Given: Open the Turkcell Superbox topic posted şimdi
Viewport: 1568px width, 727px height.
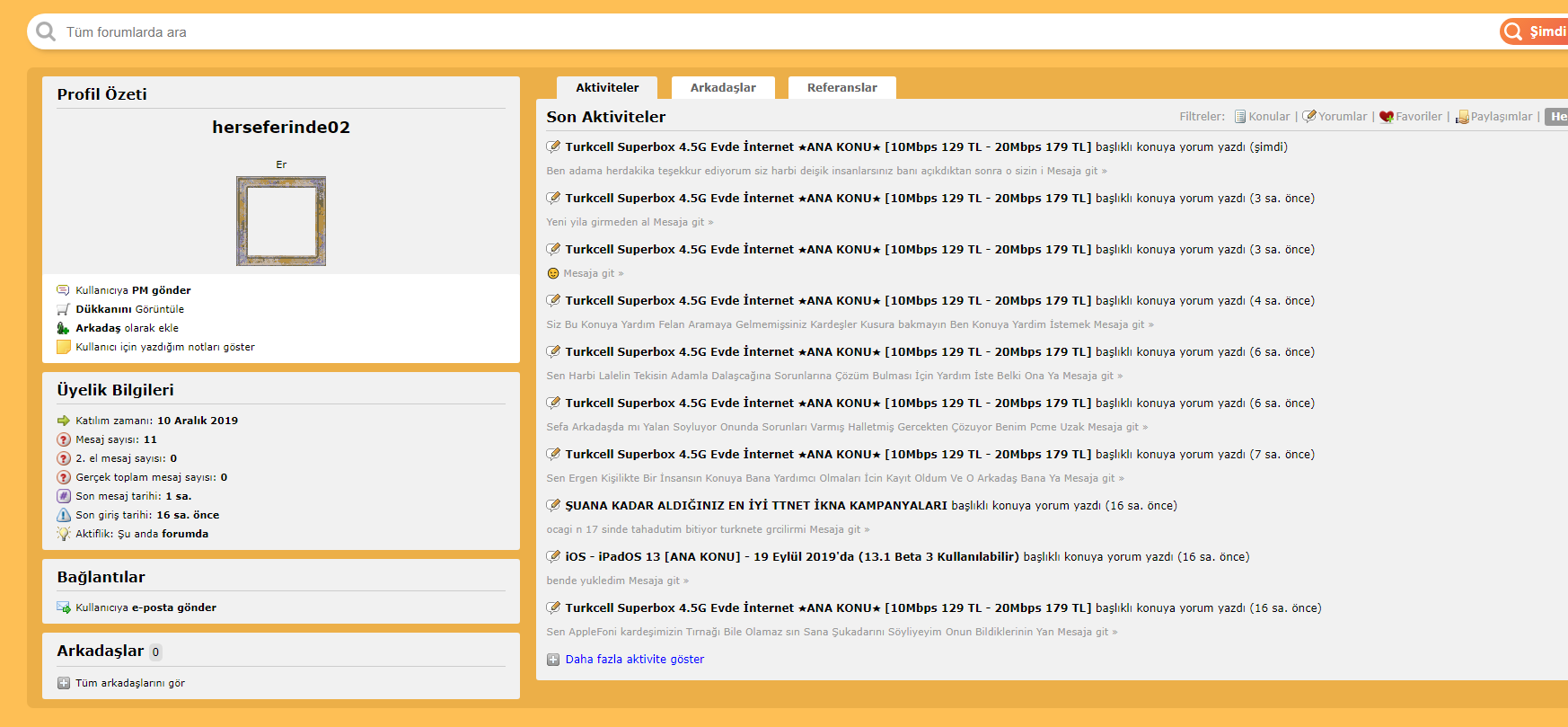Looking at the screenshot, I should (x=828, y=146).
